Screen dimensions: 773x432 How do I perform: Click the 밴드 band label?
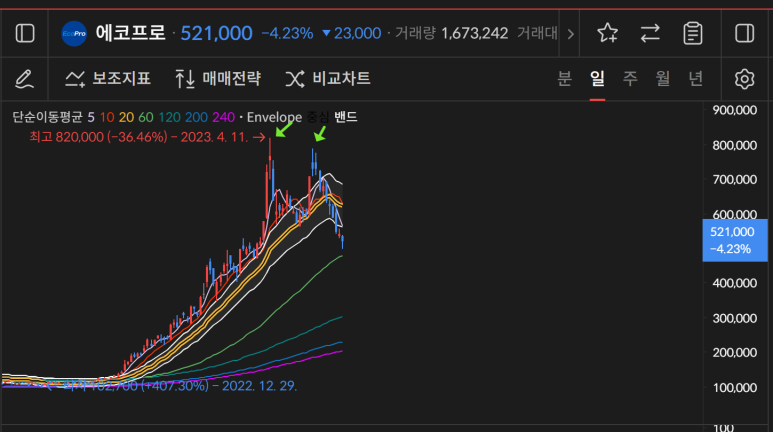click(x=346, y=117)
